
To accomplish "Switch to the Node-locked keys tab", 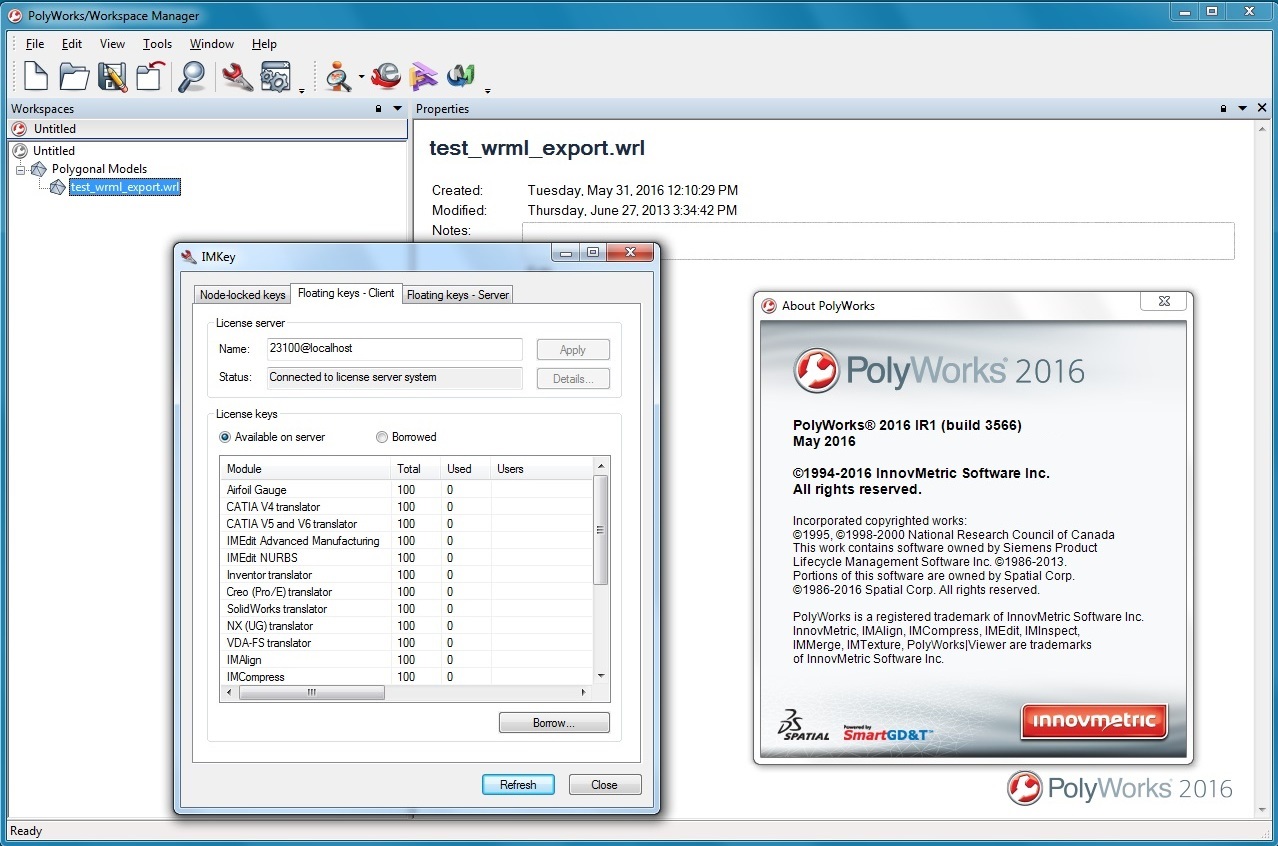I will pyautogui.click(x=242, y=295).
